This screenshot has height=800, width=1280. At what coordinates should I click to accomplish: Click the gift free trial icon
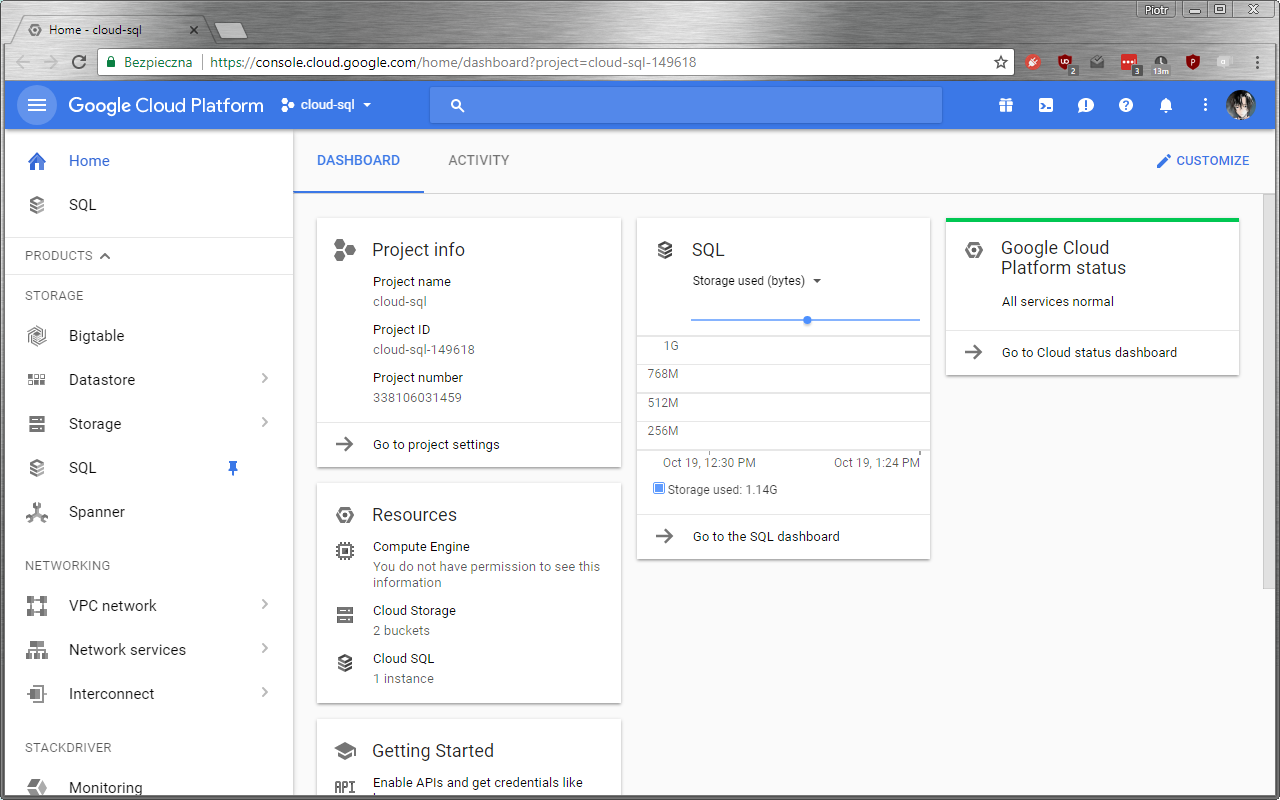(x=1005, y=105)
